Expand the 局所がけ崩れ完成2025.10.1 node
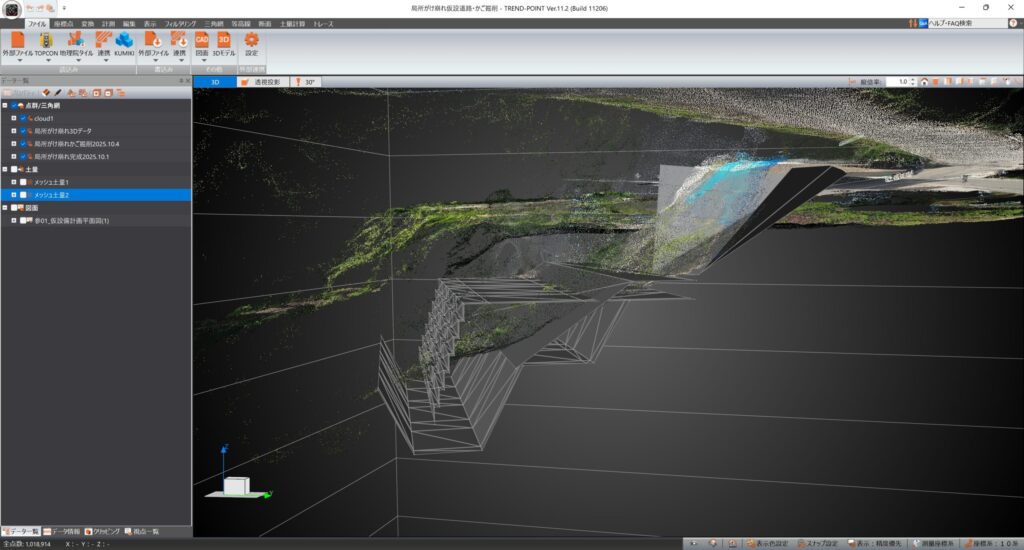 point(14,157)
